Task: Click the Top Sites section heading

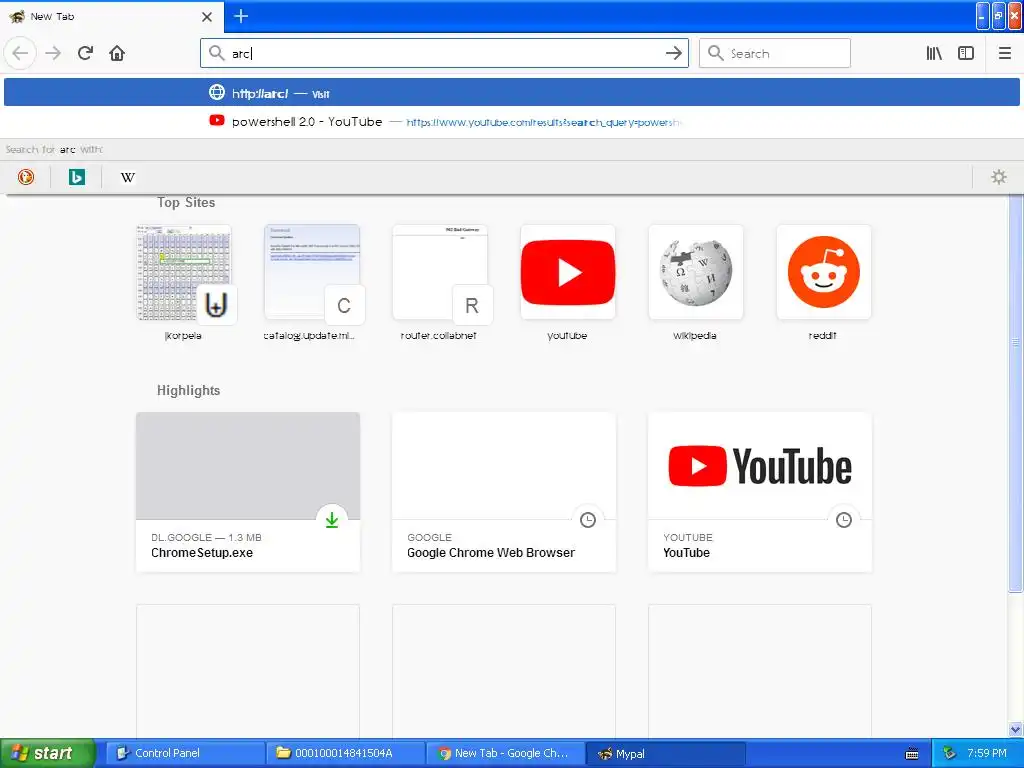Action: [x=186, y=202]
